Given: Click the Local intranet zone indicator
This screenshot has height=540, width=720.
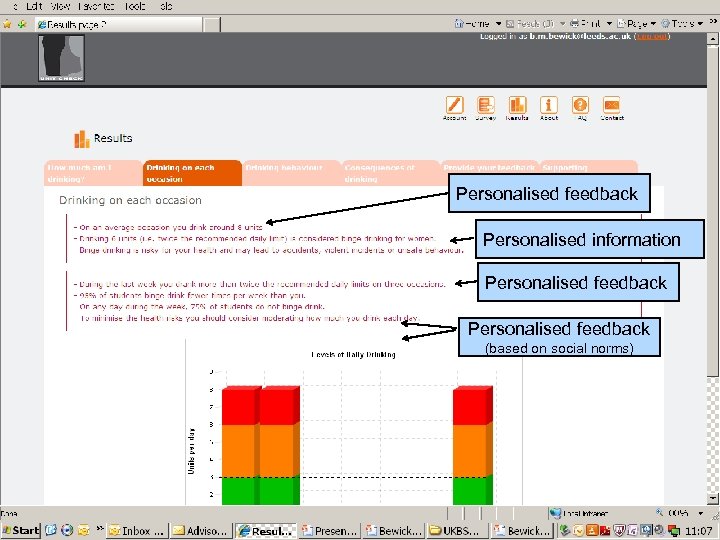Looking at the screenshot, I should (x=579, y=513).
